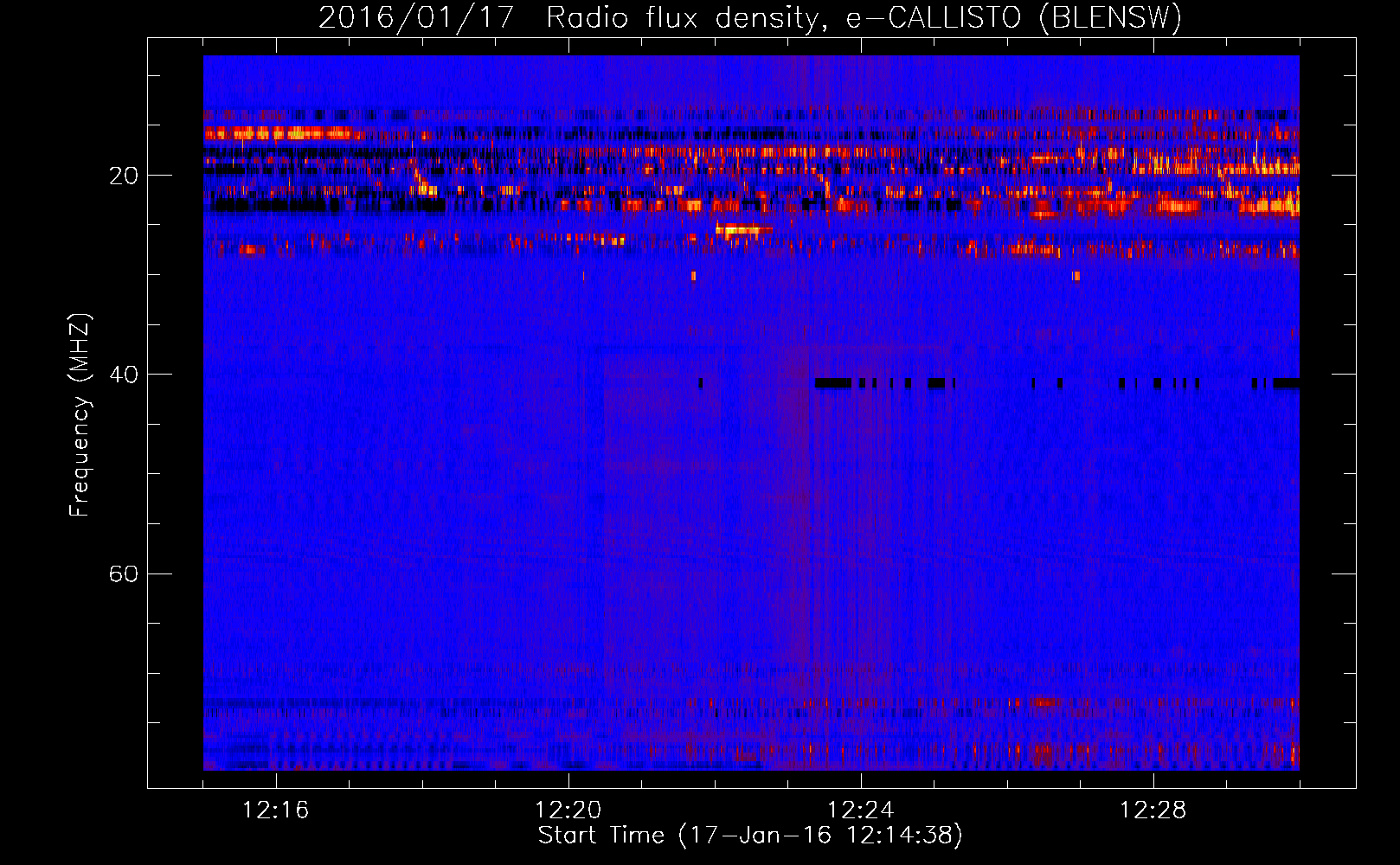Click the 12:16 time tick label

276,811
